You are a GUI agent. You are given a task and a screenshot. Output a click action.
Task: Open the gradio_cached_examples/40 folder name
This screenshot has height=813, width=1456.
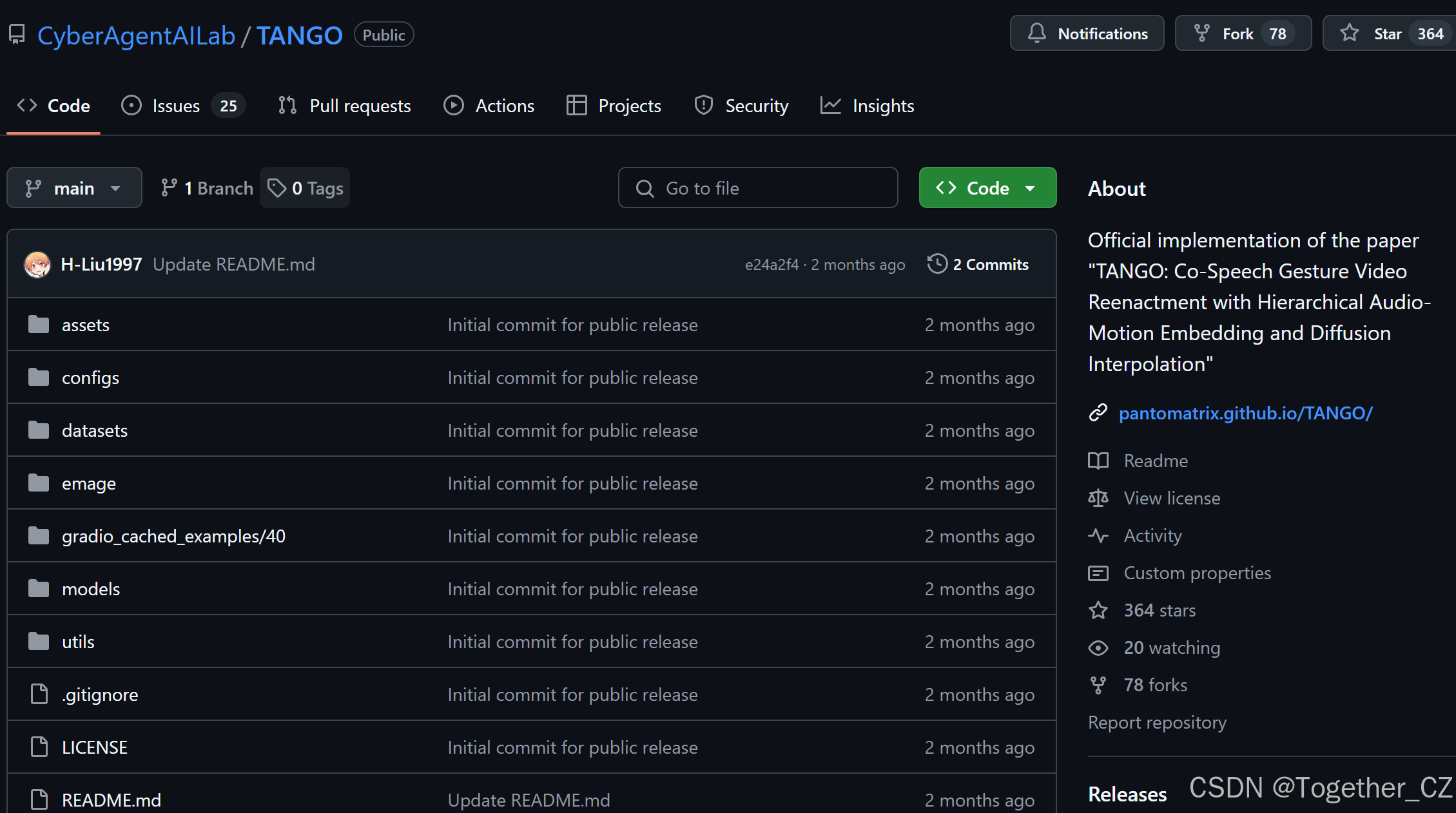tap(173, 536)
